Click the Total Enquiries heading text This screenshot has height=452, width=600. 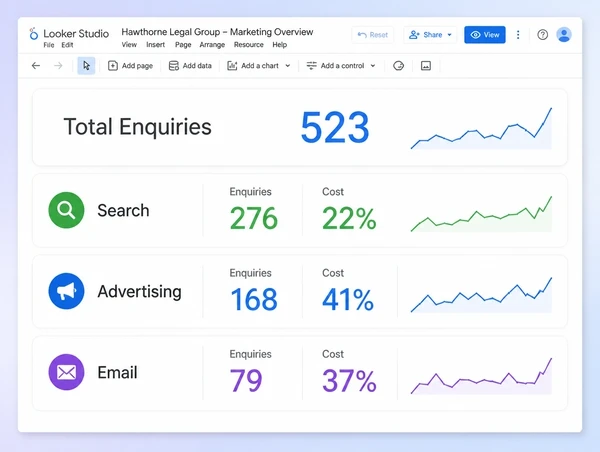click(137, 127)
